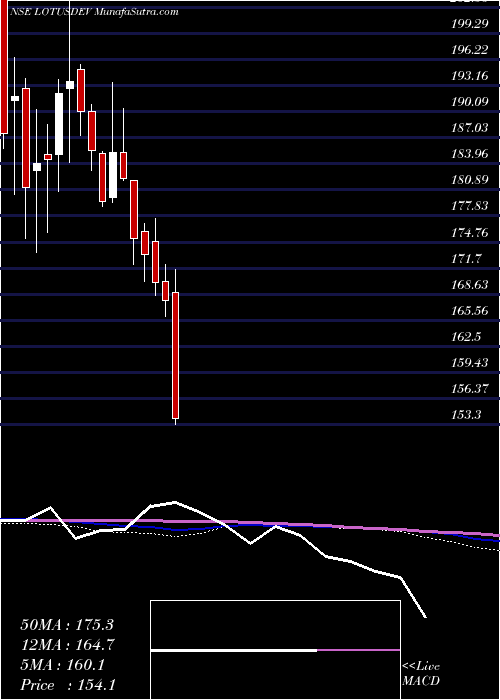
Task: Click the 5MA : 160.1 value
Action: tap(62, 665)
